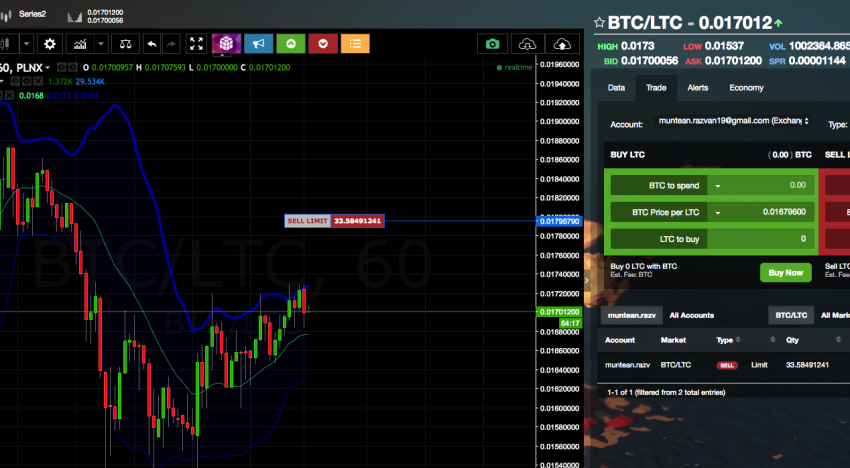The width and height of the screenshot is (850, 468).
Task: Switch to the Alerts tab
Action: (x=698, y=88)
